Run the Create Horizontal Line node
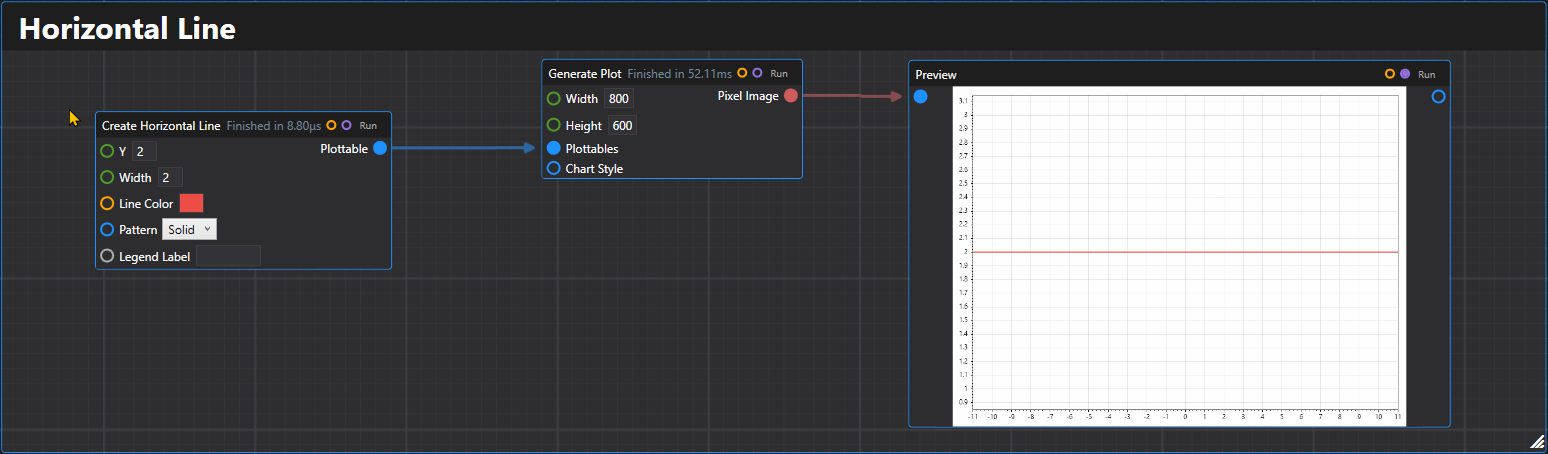1548x454 pixels. (368, 126)
